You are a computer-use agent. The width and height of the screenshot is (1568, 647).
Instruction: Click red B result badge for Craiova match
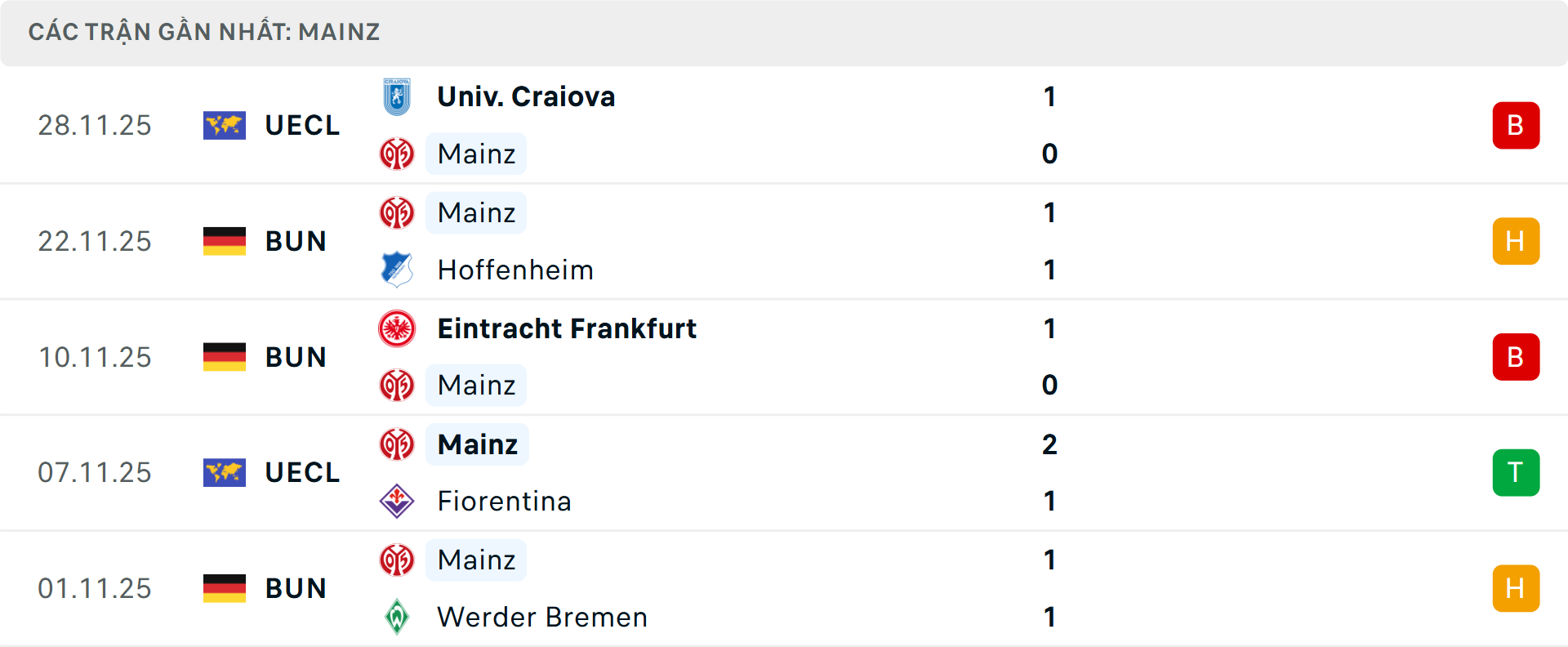[x=1515, y=125]
